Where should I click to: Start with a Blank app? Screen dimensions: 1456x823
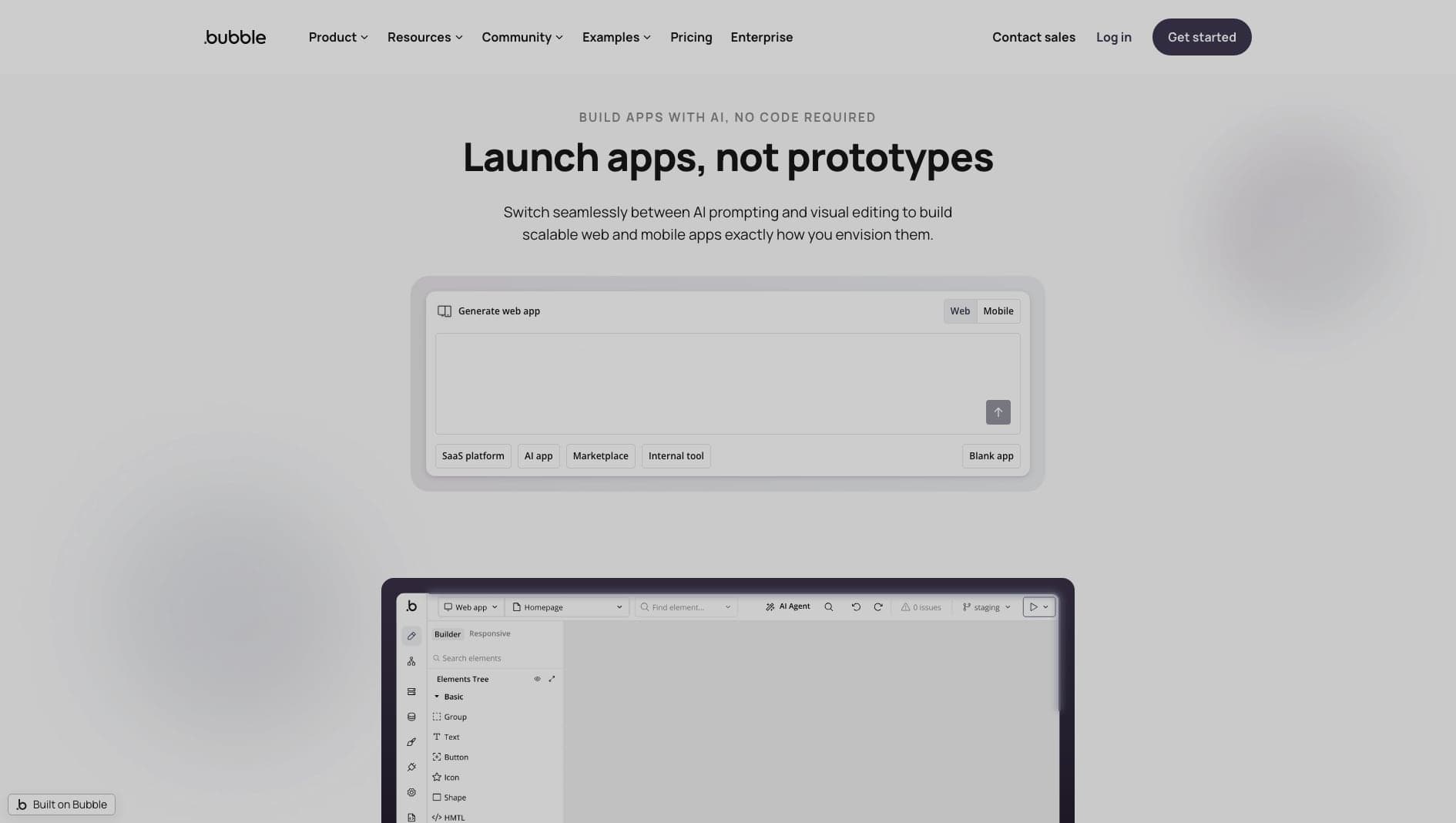click(x=991, y=456)
